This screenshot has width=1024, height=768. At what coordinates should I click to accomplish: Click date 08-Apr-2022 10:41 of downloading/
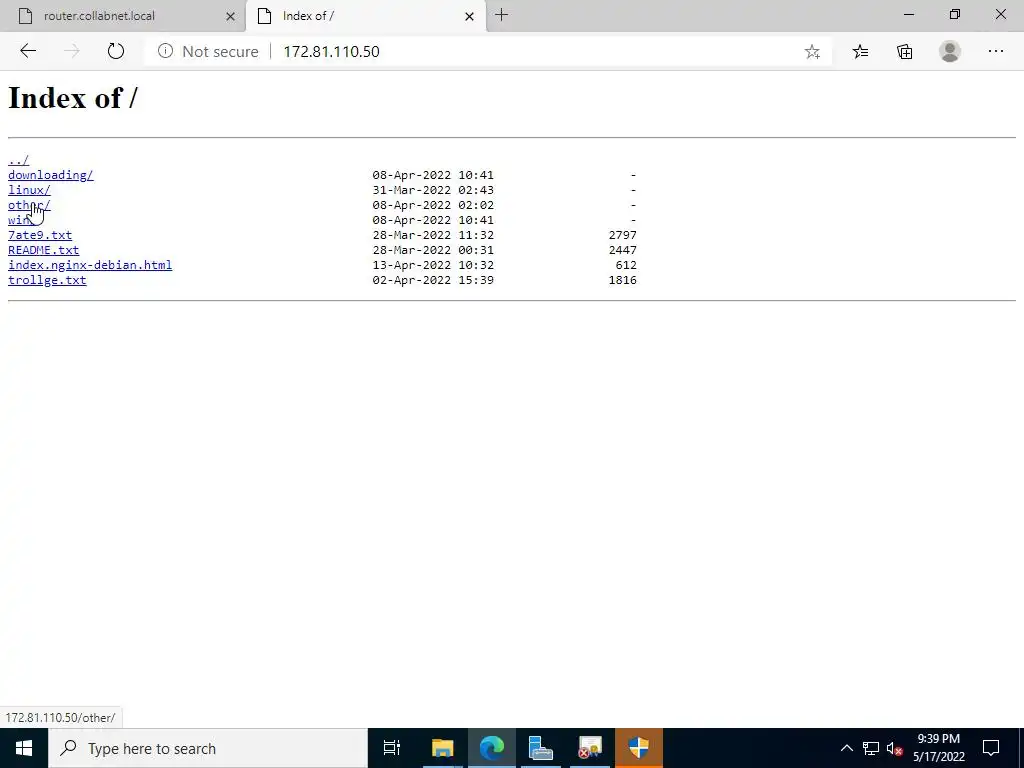point(433,175)
